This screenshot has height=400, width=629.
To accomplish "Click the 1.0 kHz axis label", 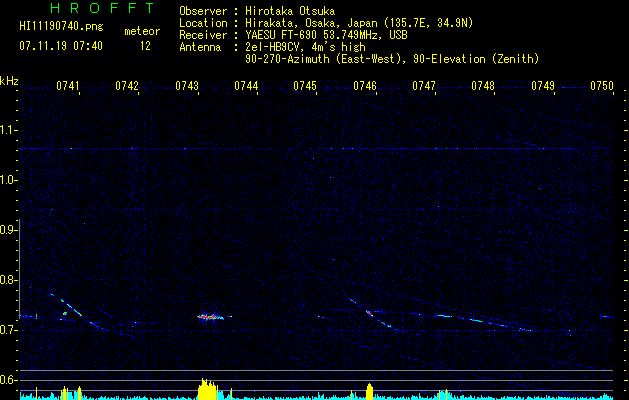I will pyautogui.click(x=8, y=180).
